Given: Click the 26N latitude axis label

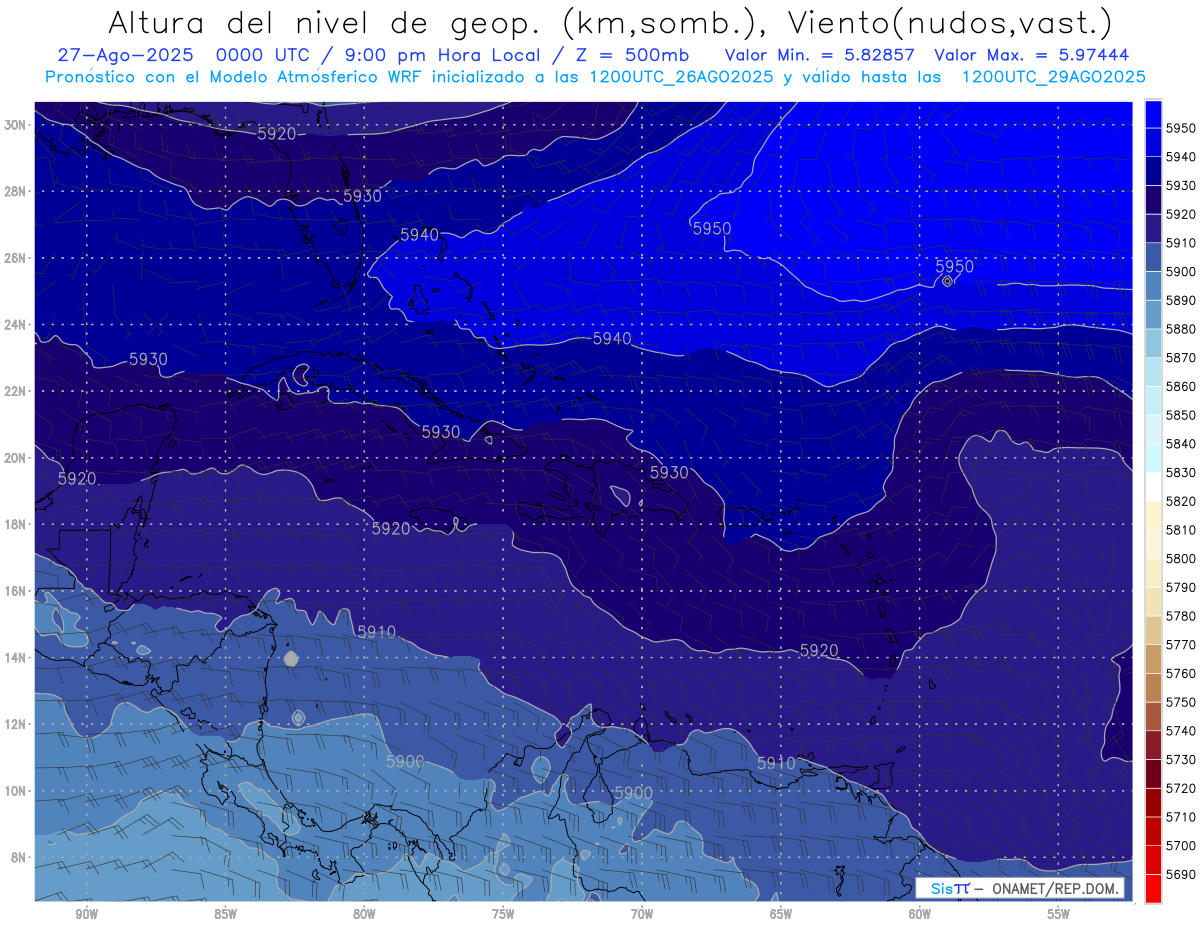Looking at the screenshot, I should point(17,258).
